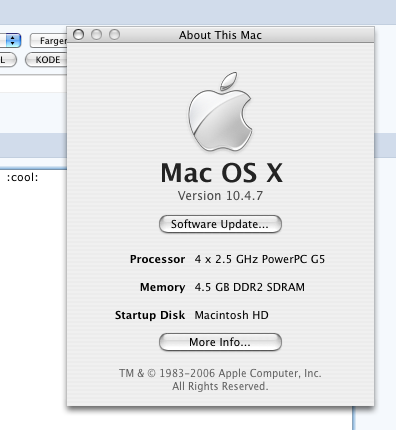The width and height of the screenshot is (396, 430).
Task: Click the button ending in L in background window
Action: pyautogui.click(x=7, y=60)
